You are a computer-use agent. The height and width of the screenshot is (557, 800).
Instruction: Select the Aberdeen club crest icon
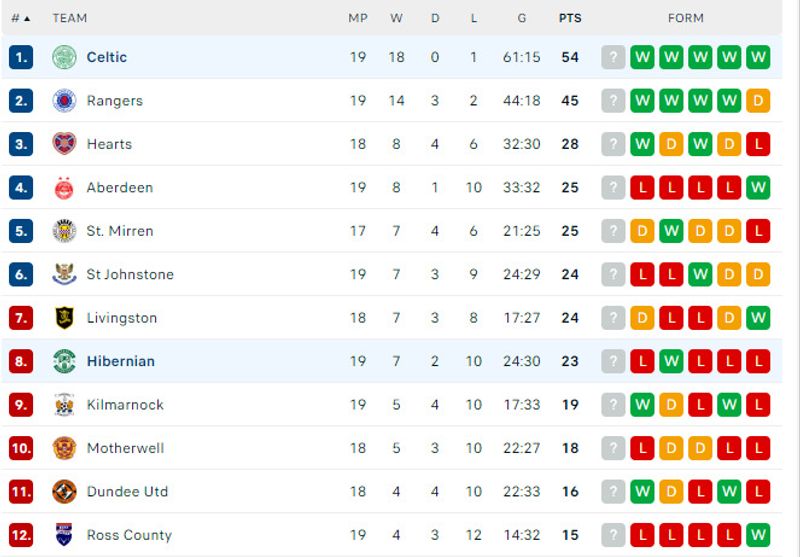(64, 188)
